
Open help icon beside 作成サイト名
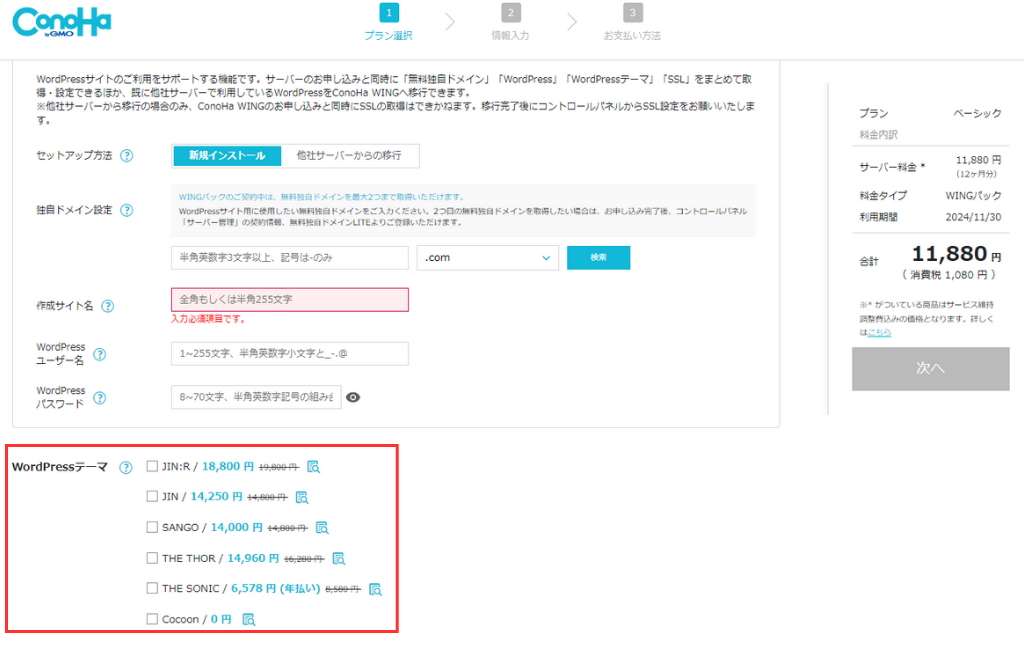click(x=108, y=306)
